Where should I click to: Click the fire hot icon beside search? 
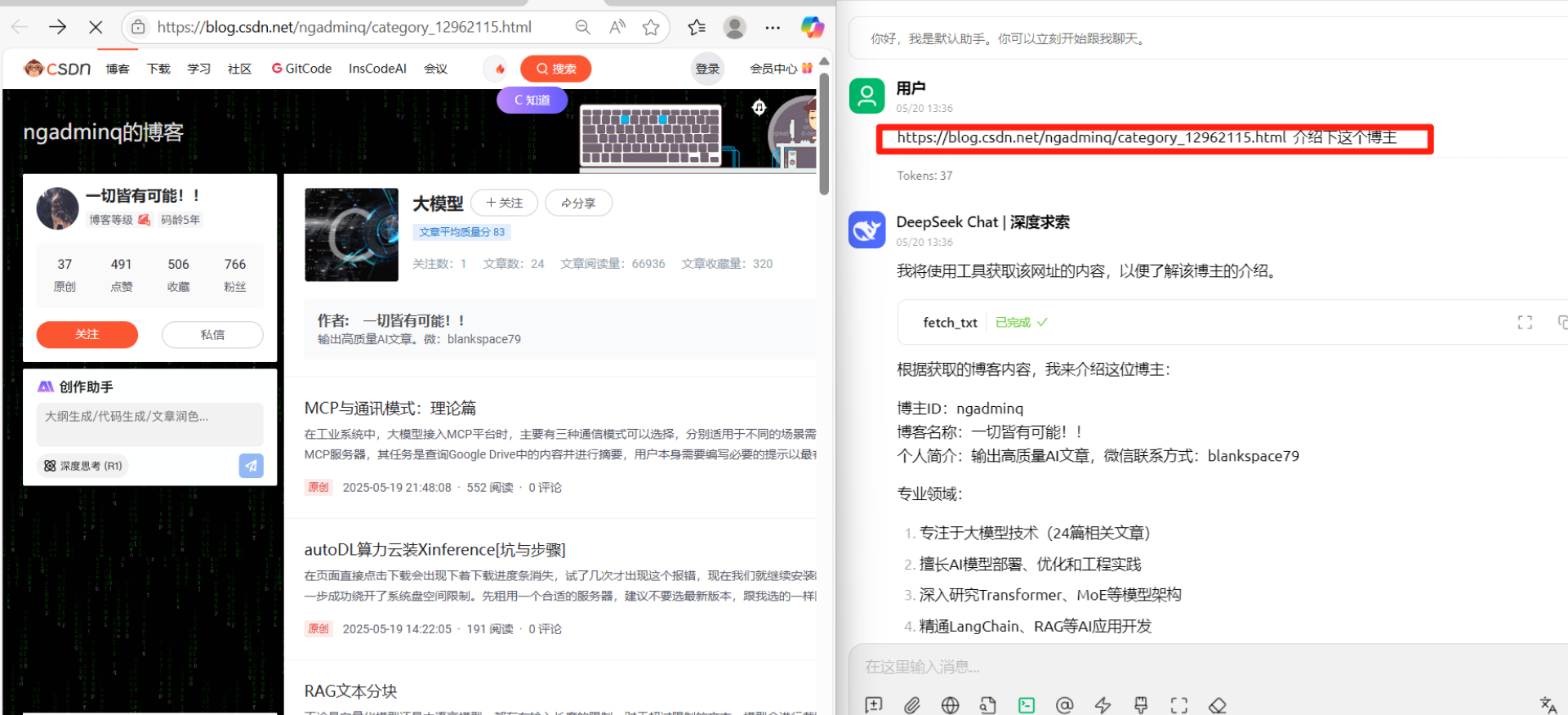(x=500, y=69)
